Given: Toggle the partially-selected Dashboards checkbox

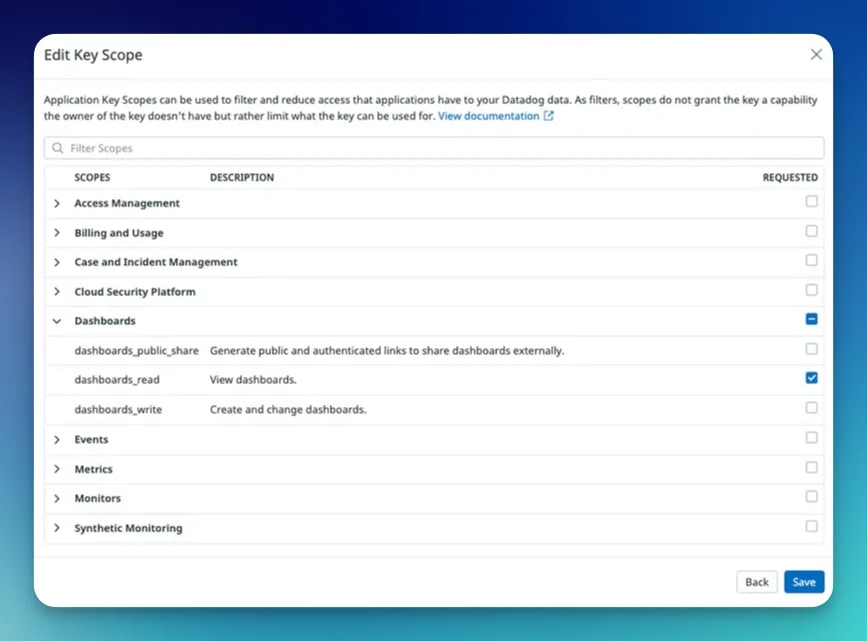Looking at the screenshot, I should pyautogui.click(x=811, y=319).
